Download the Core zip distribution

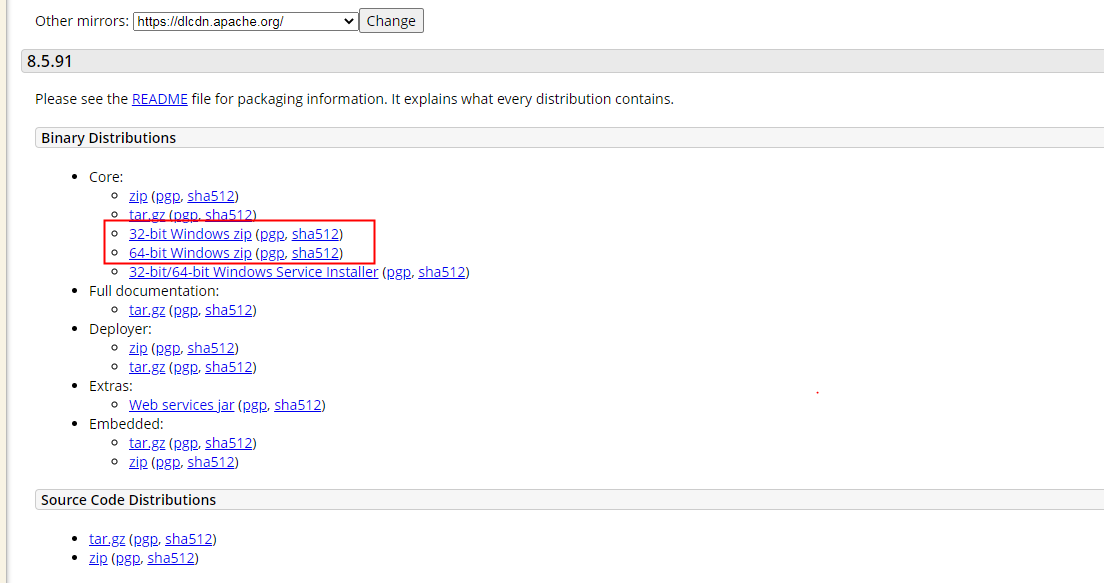click(138, 196)
